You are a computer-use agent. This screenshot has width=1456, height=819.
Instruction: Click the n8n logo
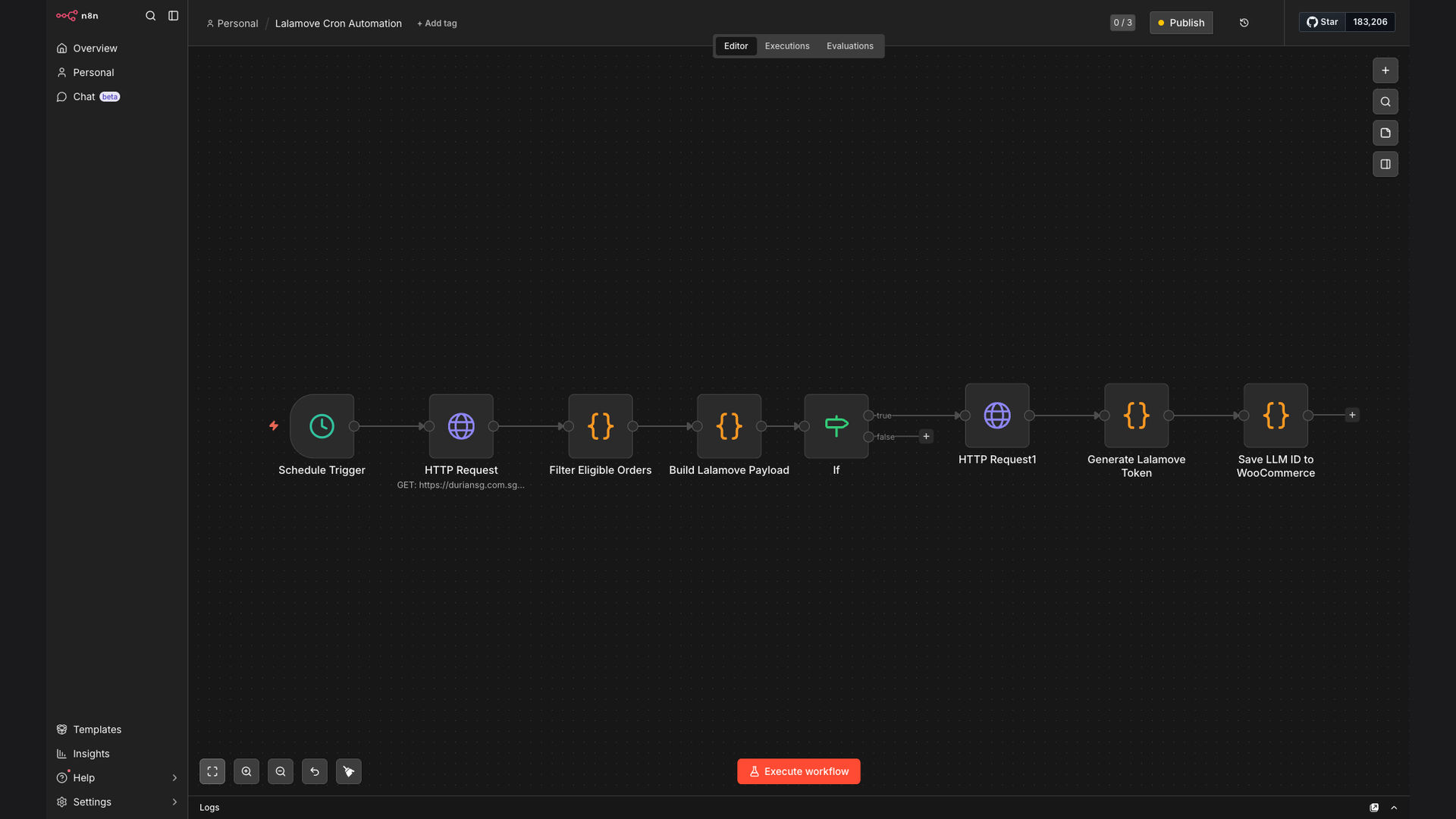[x=77, y=15]
